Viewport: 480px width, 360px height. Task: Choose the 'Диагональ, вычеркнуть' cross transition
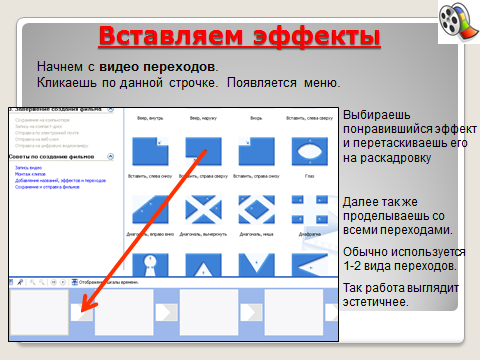pyautogui.click(x=203, y=210)
